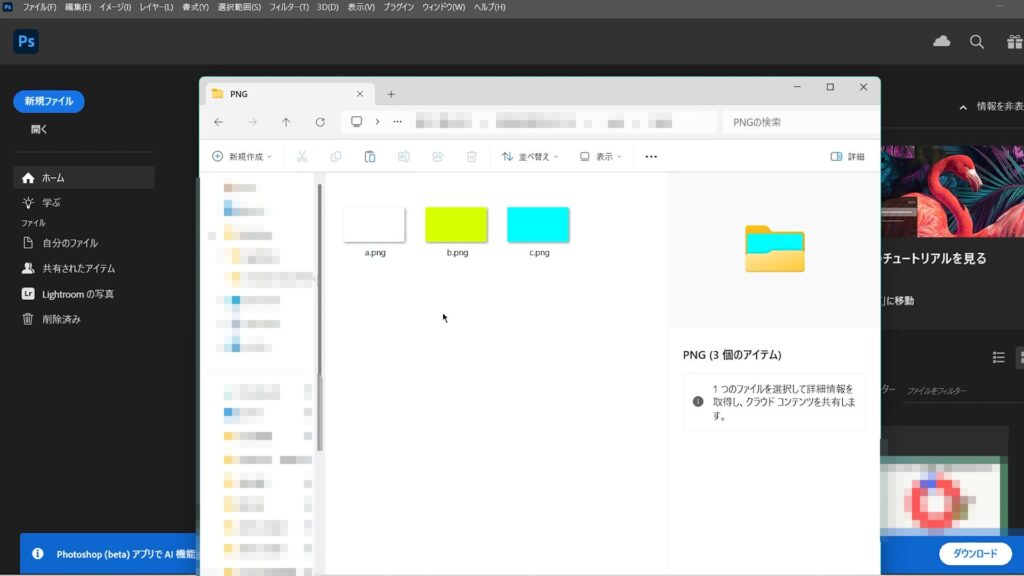Viewport: 1024px width, 576px height.
Task: Click the ダウンロード button
Action: (975, 553)
